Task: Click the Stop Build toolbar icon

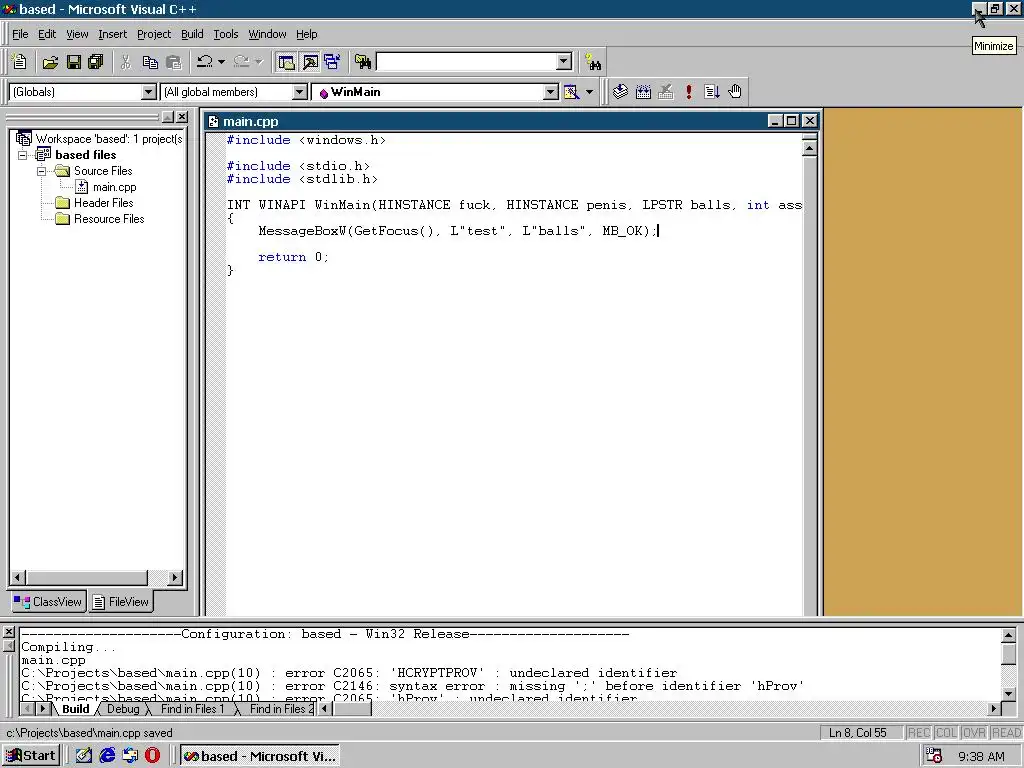Action: point(665,92)
